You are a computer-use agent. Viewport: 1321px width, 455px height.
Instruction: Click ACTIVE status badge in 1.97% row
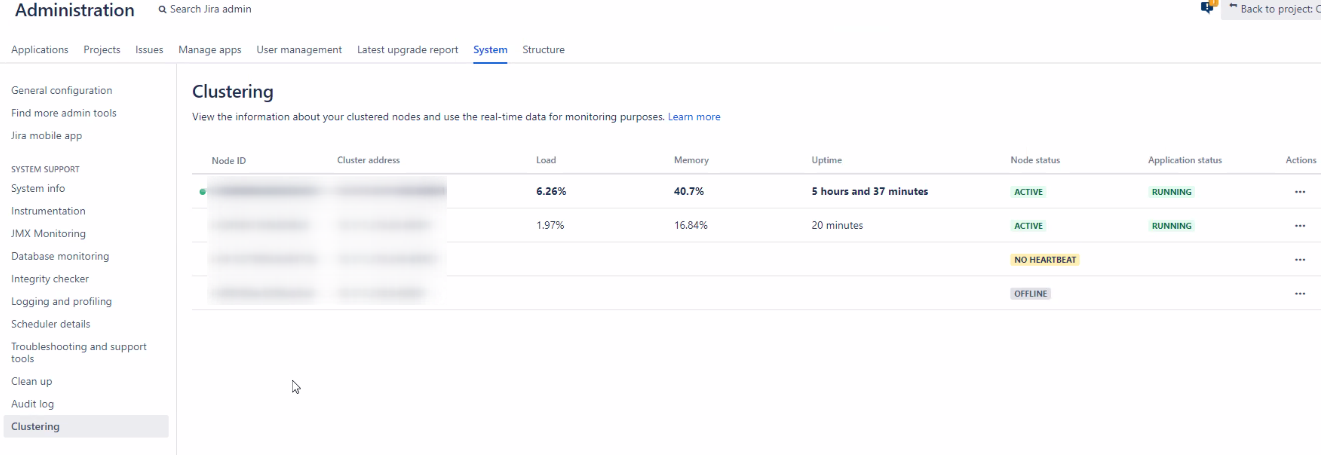[x=1028, y=226]
